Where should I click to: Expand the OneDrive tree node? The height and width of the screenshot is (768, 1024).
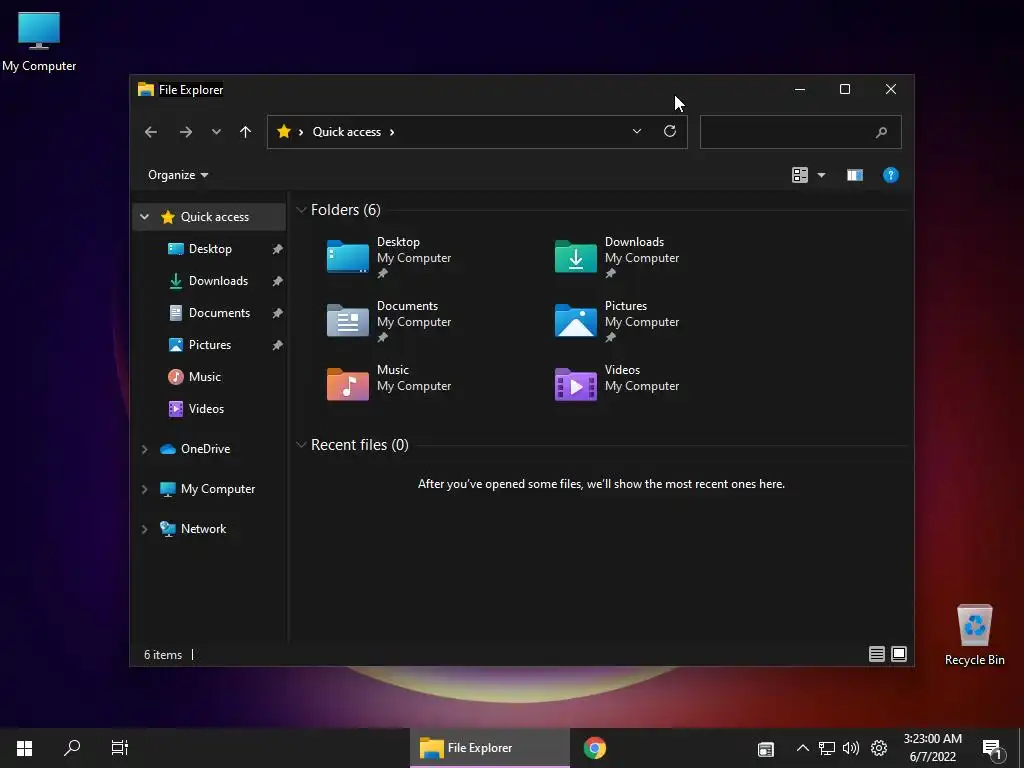point(144,449)
